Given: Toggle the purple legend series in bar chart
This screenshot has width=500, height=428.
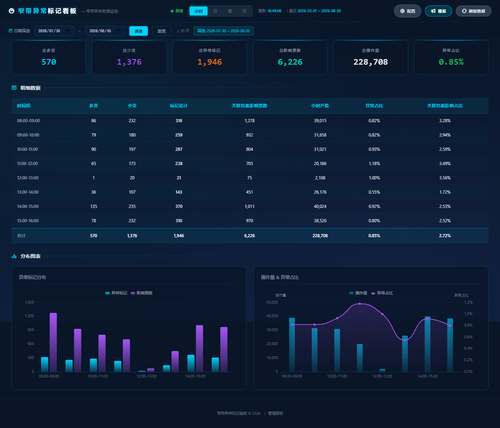Looking at the screenshot, I should tap(142, 293).
